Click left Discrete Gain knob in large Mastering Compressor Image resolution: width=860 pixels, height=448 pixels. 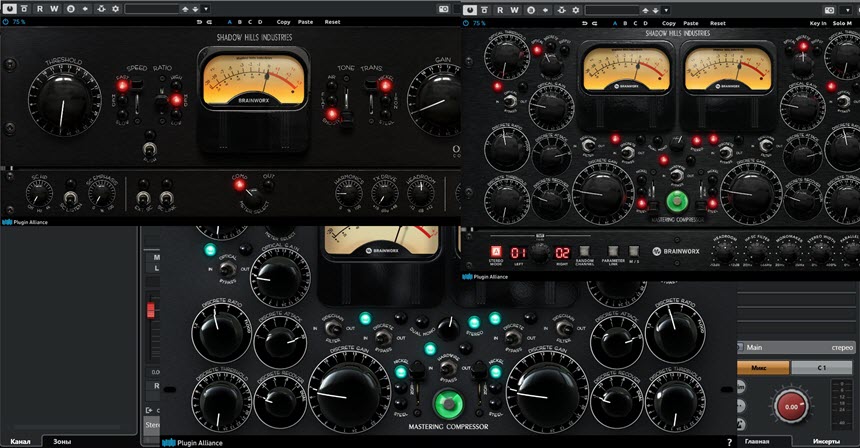349,394
